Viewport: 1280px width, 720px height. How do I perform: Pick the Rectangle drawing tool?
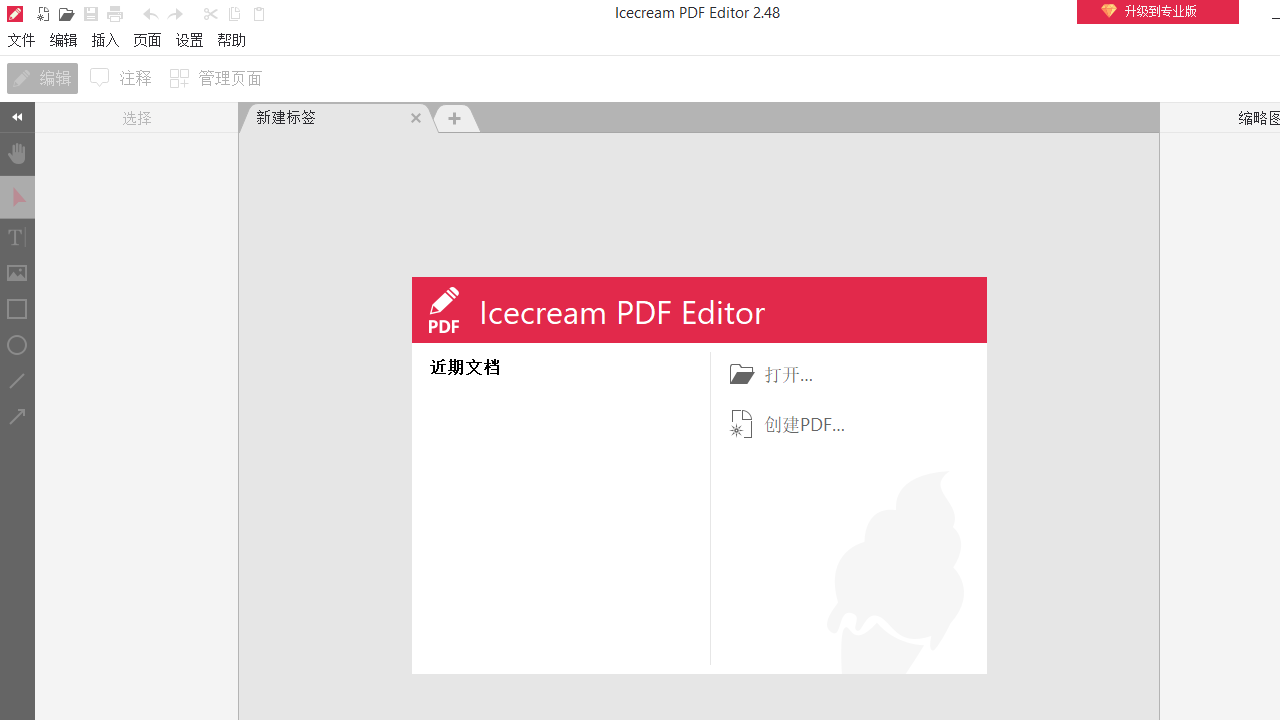tap(16, 309)
